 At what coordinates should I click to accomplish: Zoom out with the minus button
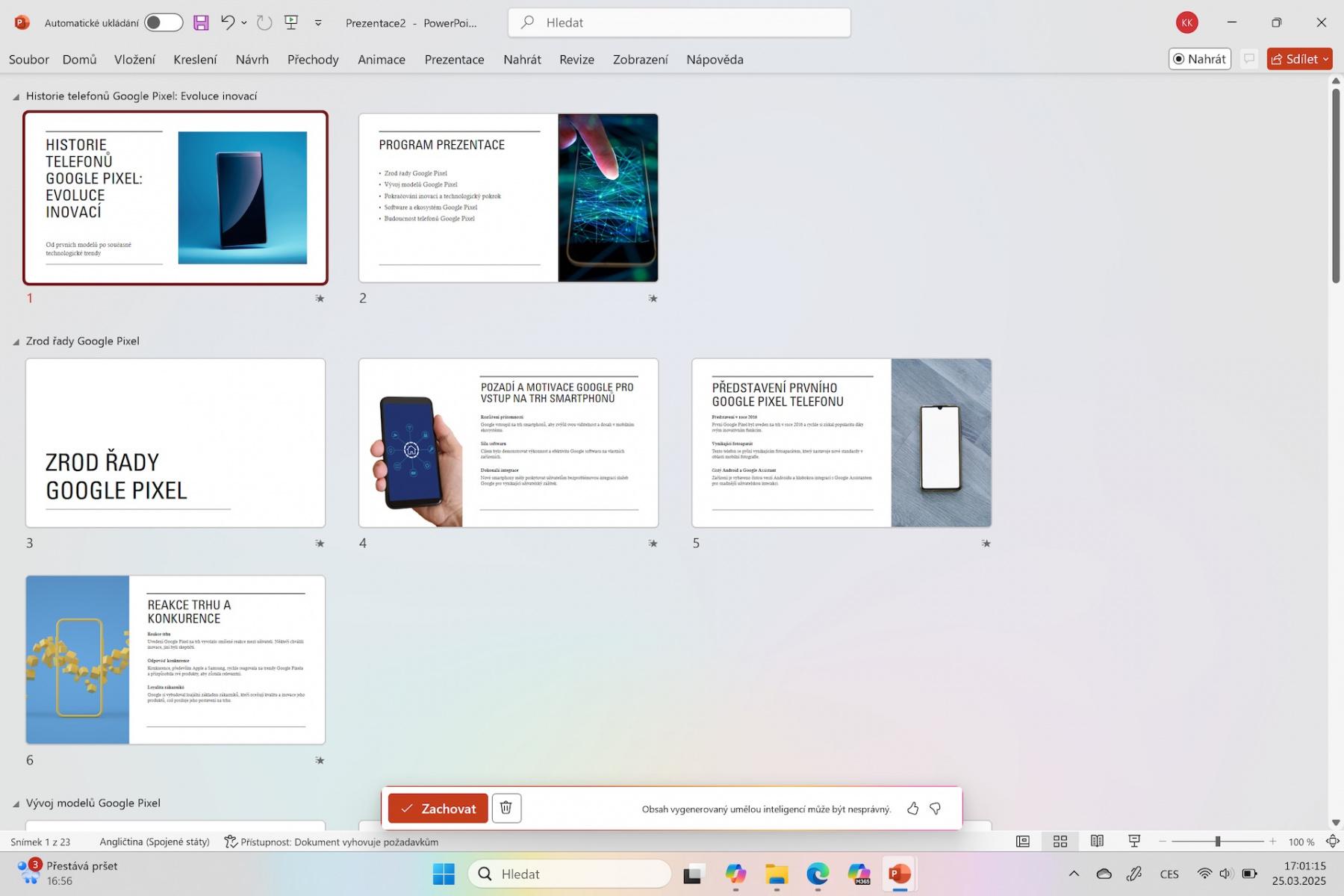[1163, 841]
